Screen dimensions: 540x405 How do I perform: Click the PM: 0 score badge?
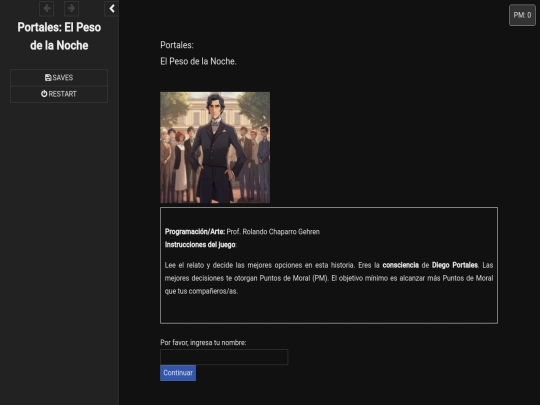(522, 15)
